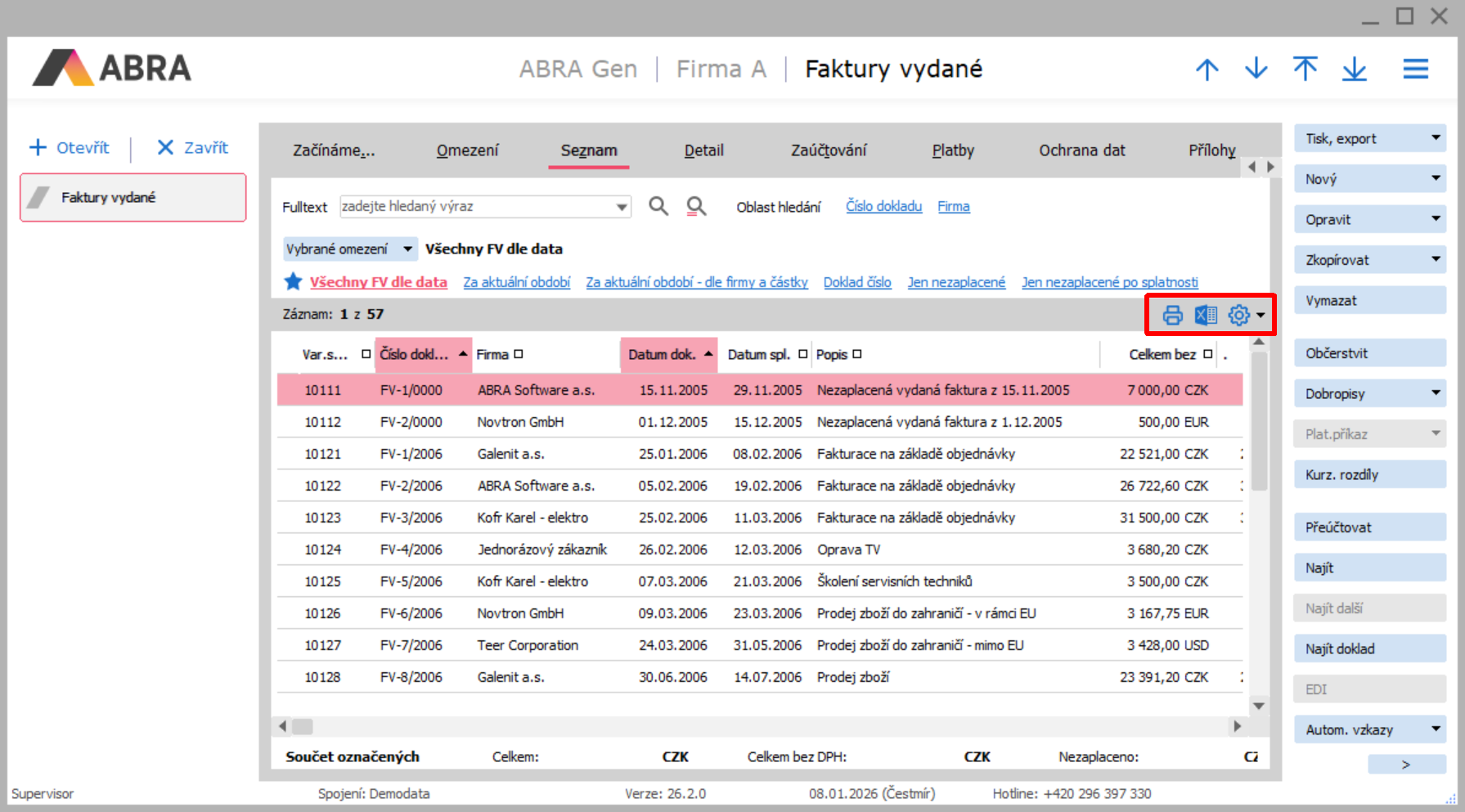
Task: Switch to the Detail tab
Action: click(x=703, y=150)
